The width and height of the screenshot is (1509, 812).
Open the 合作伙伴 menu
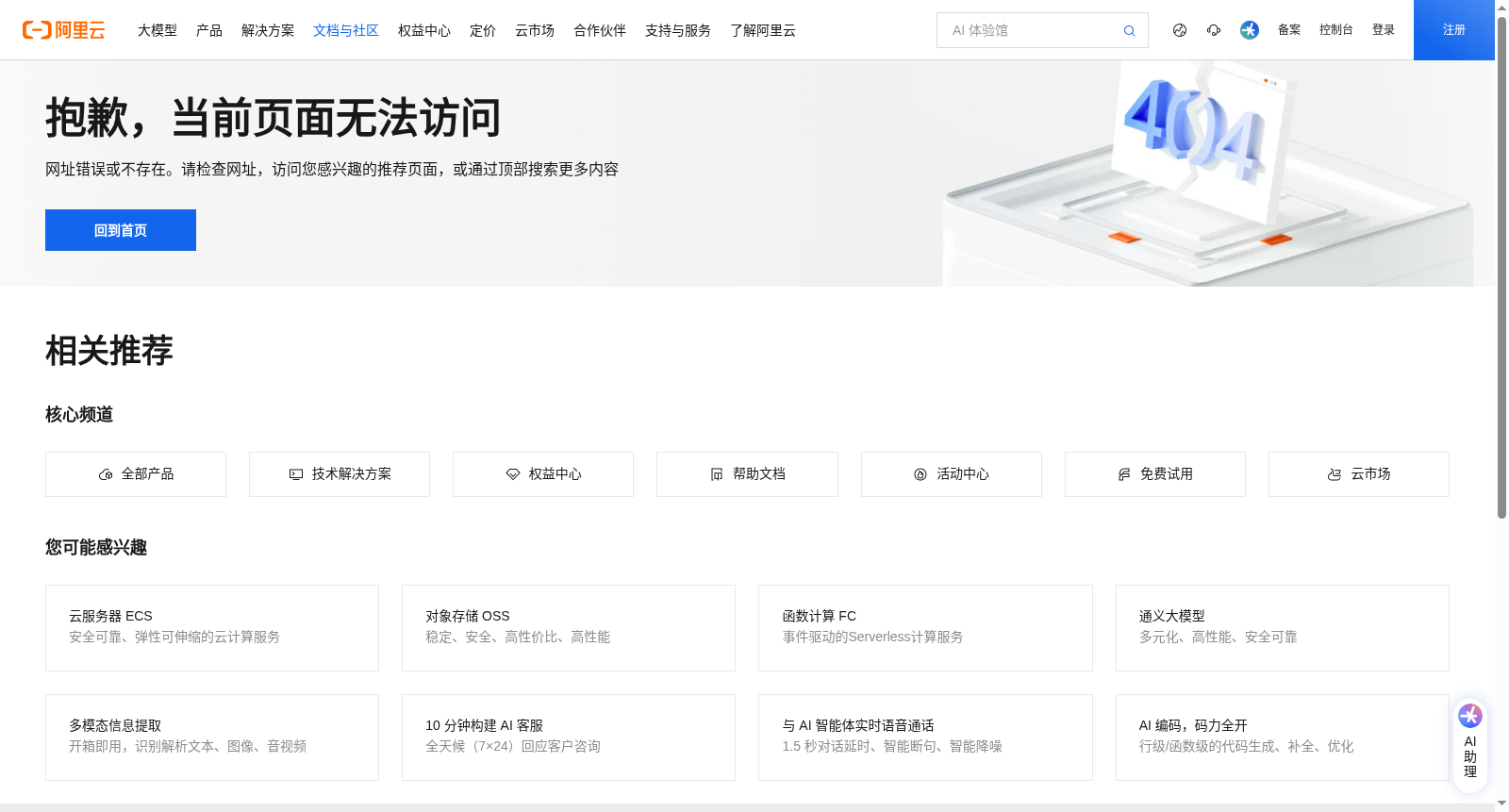click(x=600, y=30)
